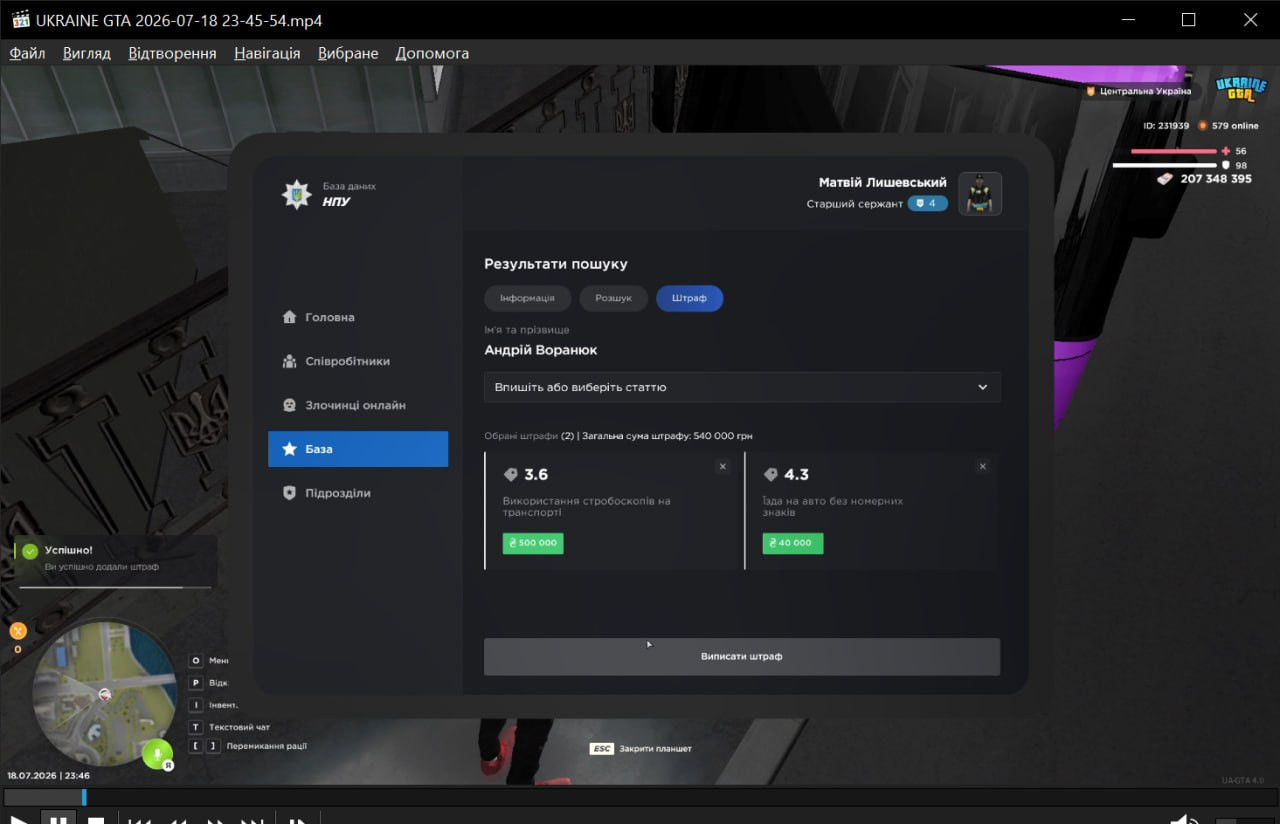
Task: Click the red health bar
Action: point(1174,151)
